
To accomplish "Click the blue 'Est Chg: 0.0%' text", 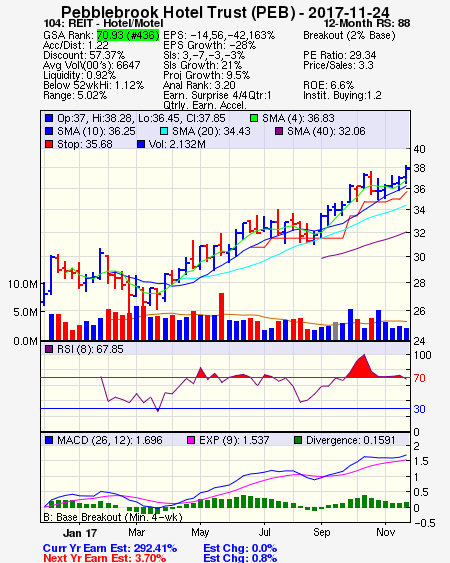I will (240, 548).
